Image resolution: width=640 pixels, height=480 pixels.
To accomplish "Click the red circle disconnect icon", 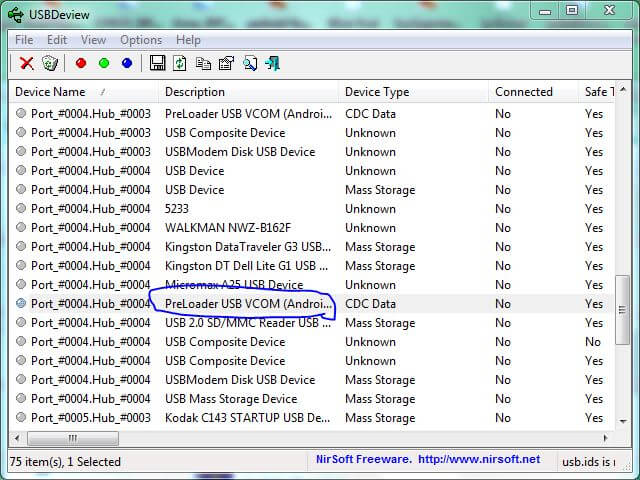I will click(81, 63).
